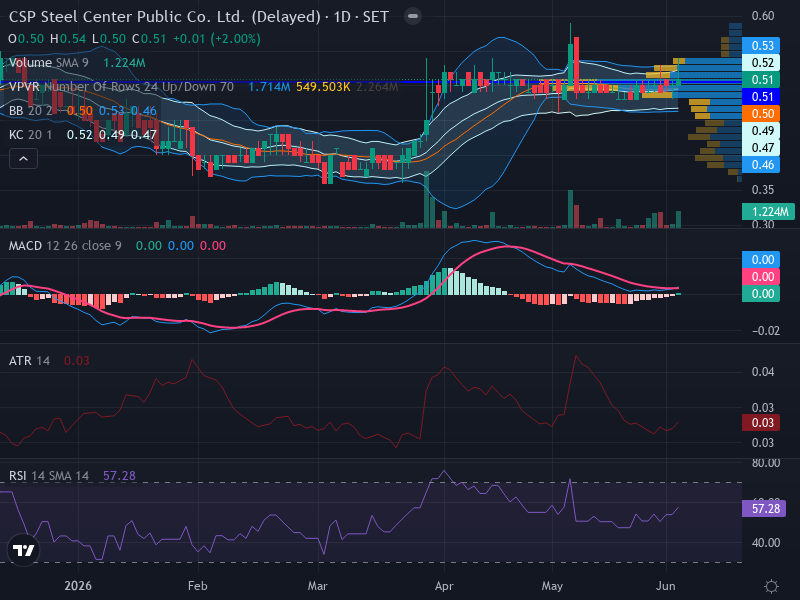
Task: Click the TradingView logo icon
Action: (x=23, y=550)
